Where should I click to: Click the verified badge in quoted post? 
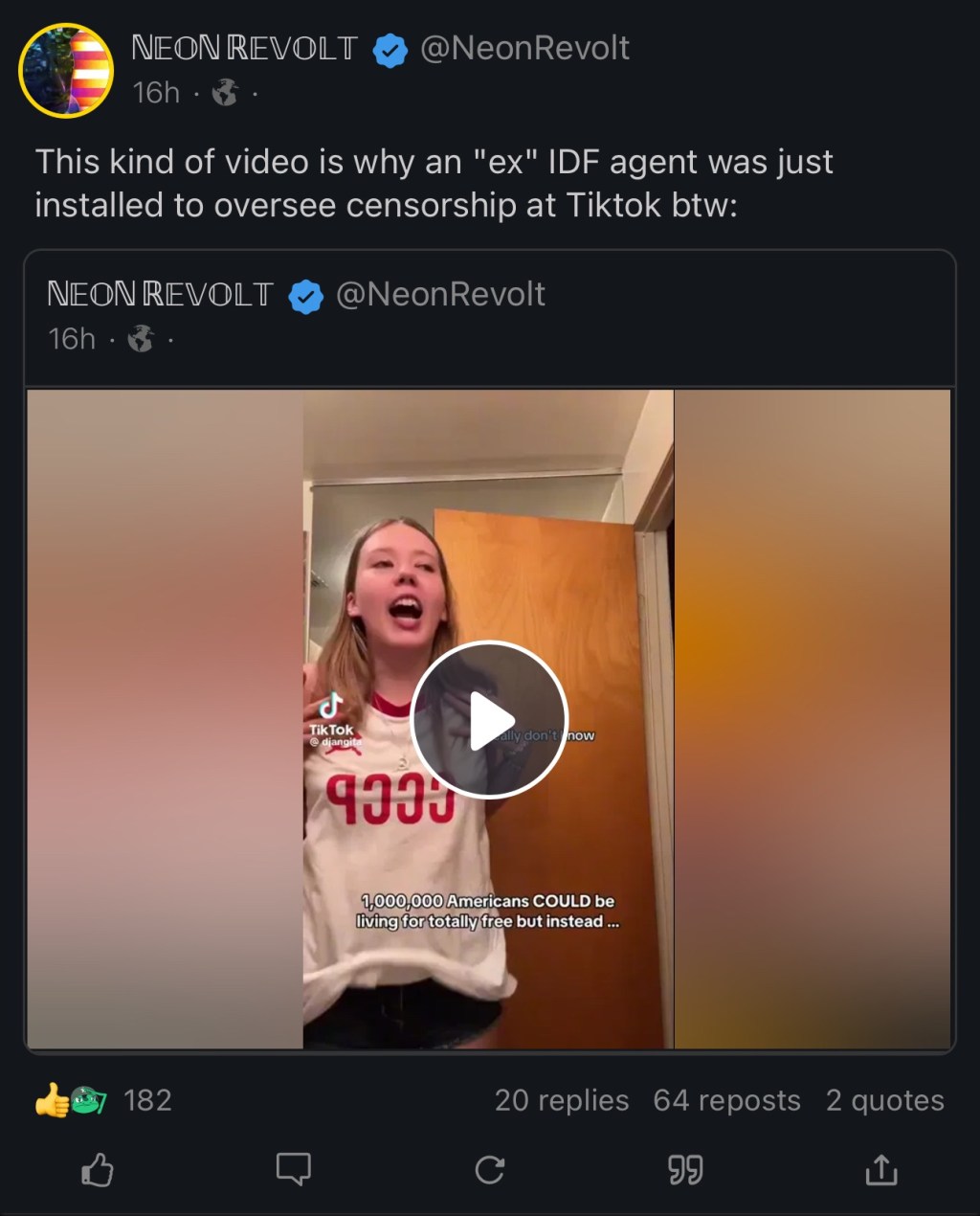[x=306, y=296]
